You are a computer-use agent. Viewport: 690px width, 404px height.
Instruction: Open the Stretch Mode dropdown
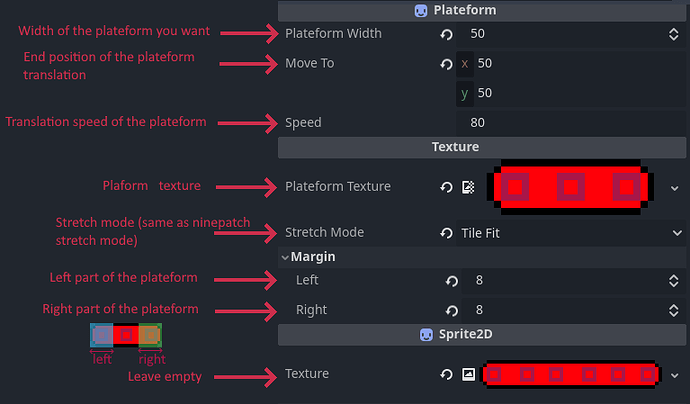tap(570, 233)
